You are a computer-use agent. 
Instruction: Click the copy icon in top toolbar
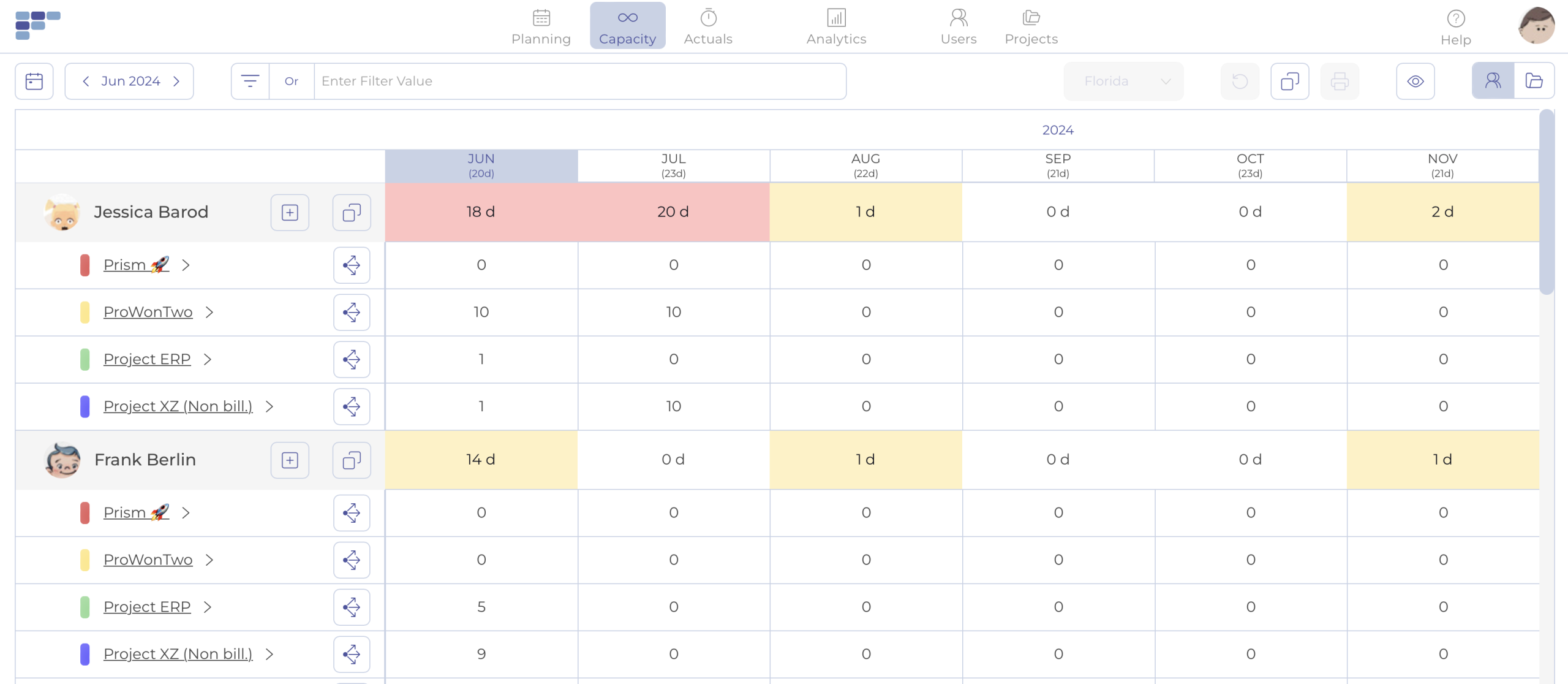tap(1290, 81)
